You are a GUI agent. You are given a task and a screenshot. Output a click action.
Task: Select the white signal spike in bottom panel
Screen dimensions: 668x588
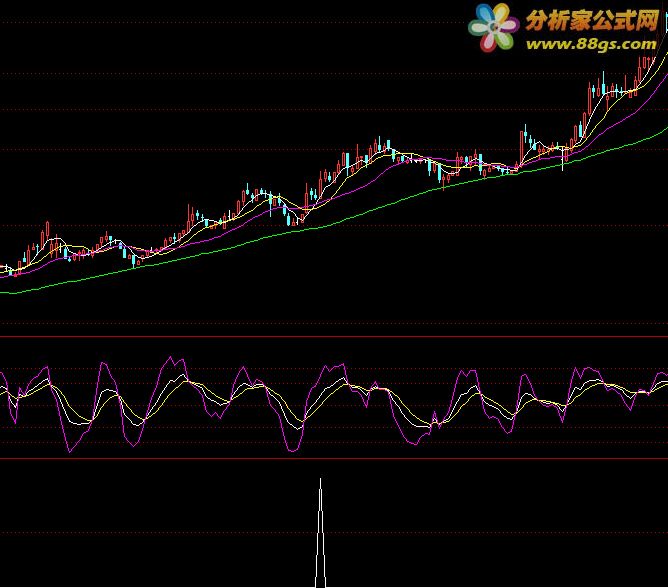point(320,533)
